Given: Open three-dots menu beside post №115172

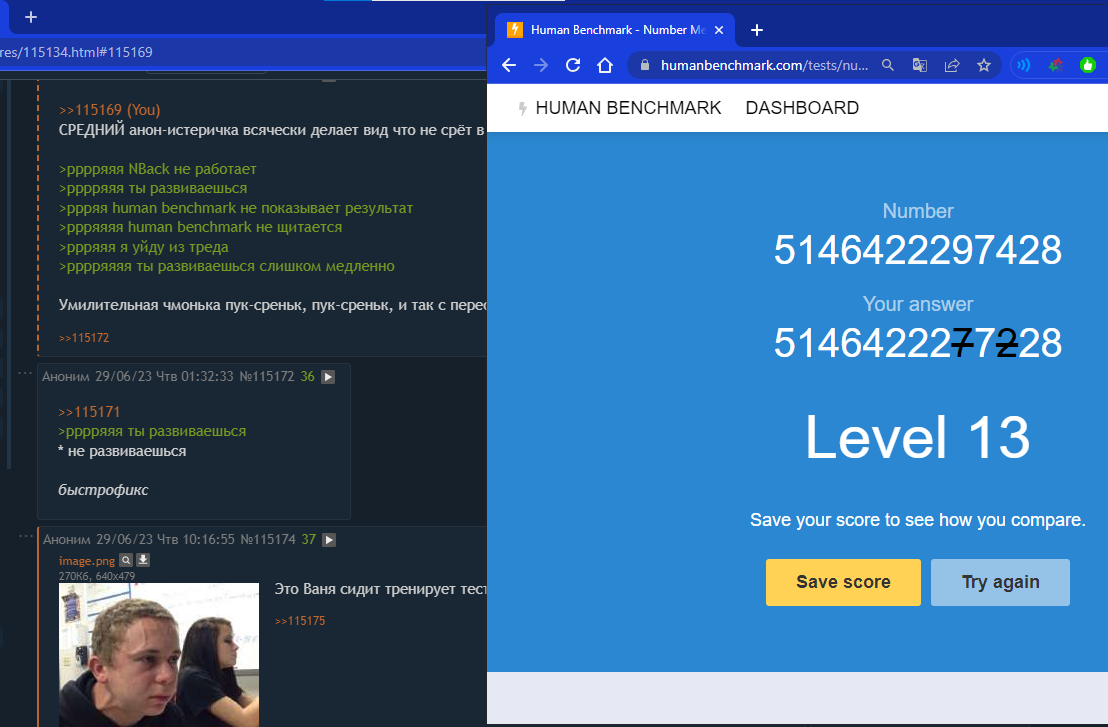Looking at the screenshot, I should (x=25, y=373).
